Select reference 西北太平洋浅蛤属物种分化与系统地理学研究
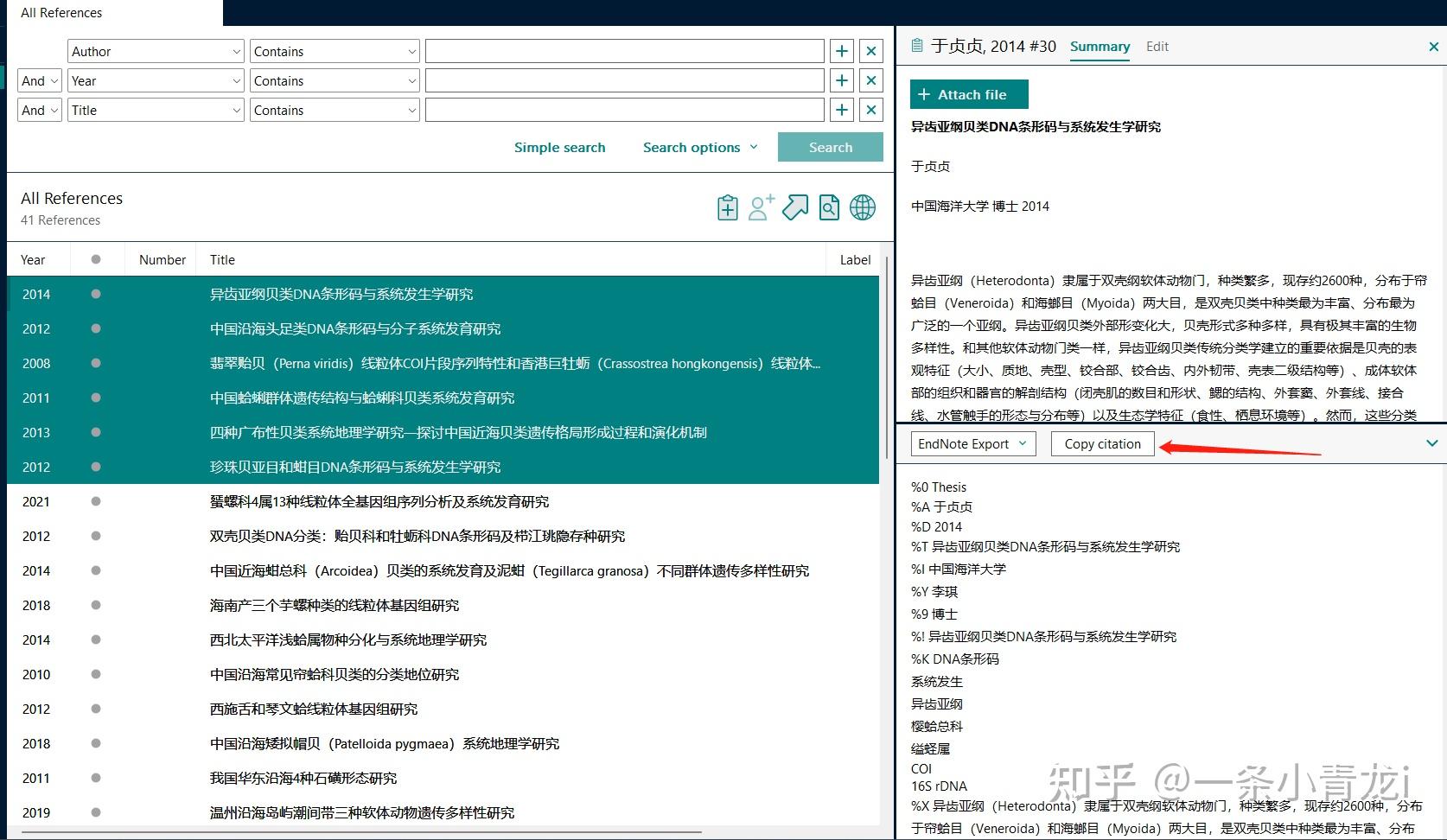This screenshot has width=1447, height=840. pos(443,640)
